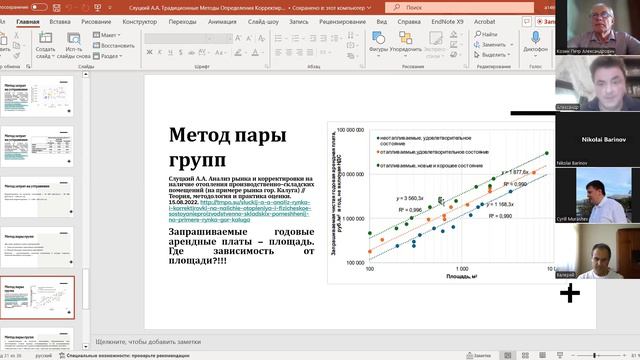Open the EndNote X9 tab

pos(447,22)
